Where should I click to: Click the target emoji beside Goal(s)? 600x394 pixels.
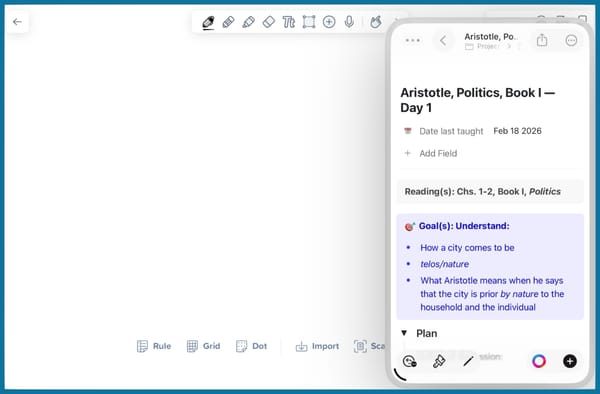click(409, 226)
